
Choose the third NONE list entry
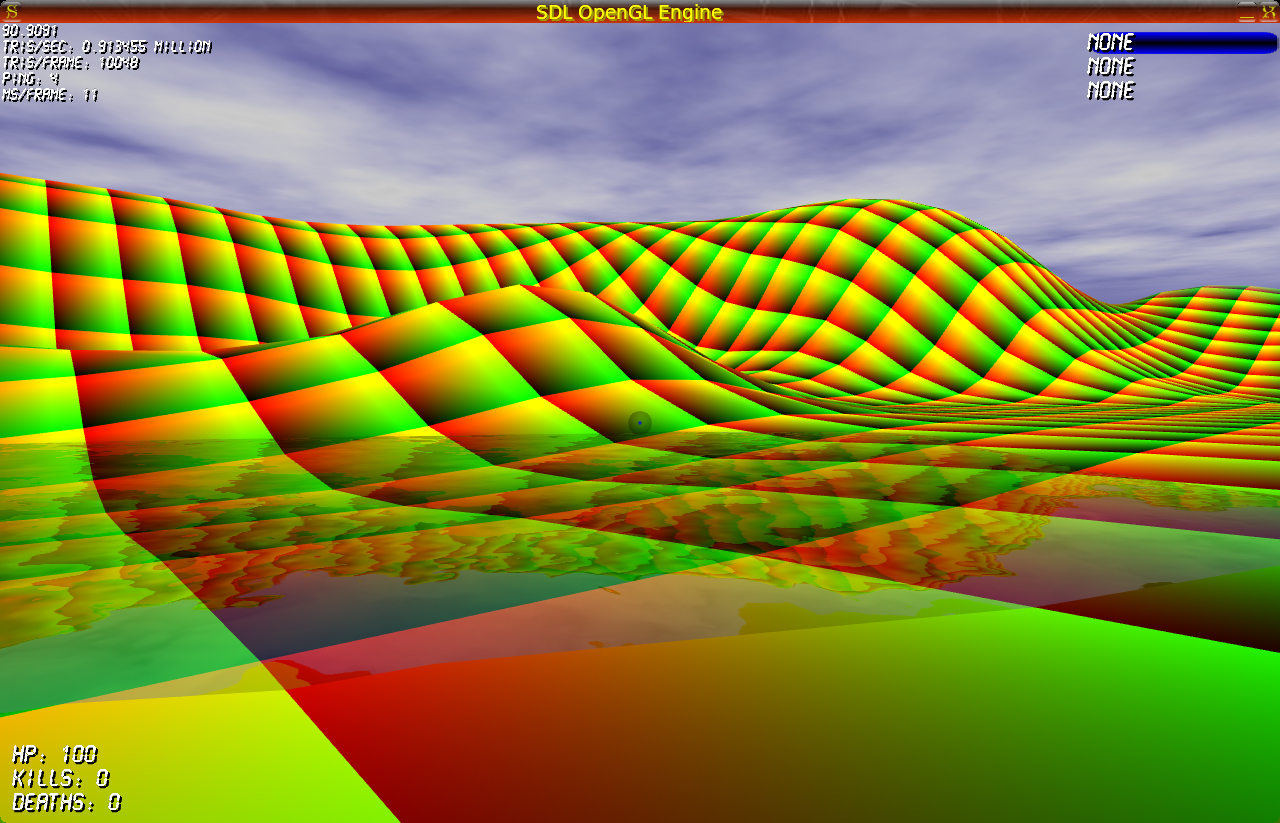pyautogui.click(x=1110, y=90)
